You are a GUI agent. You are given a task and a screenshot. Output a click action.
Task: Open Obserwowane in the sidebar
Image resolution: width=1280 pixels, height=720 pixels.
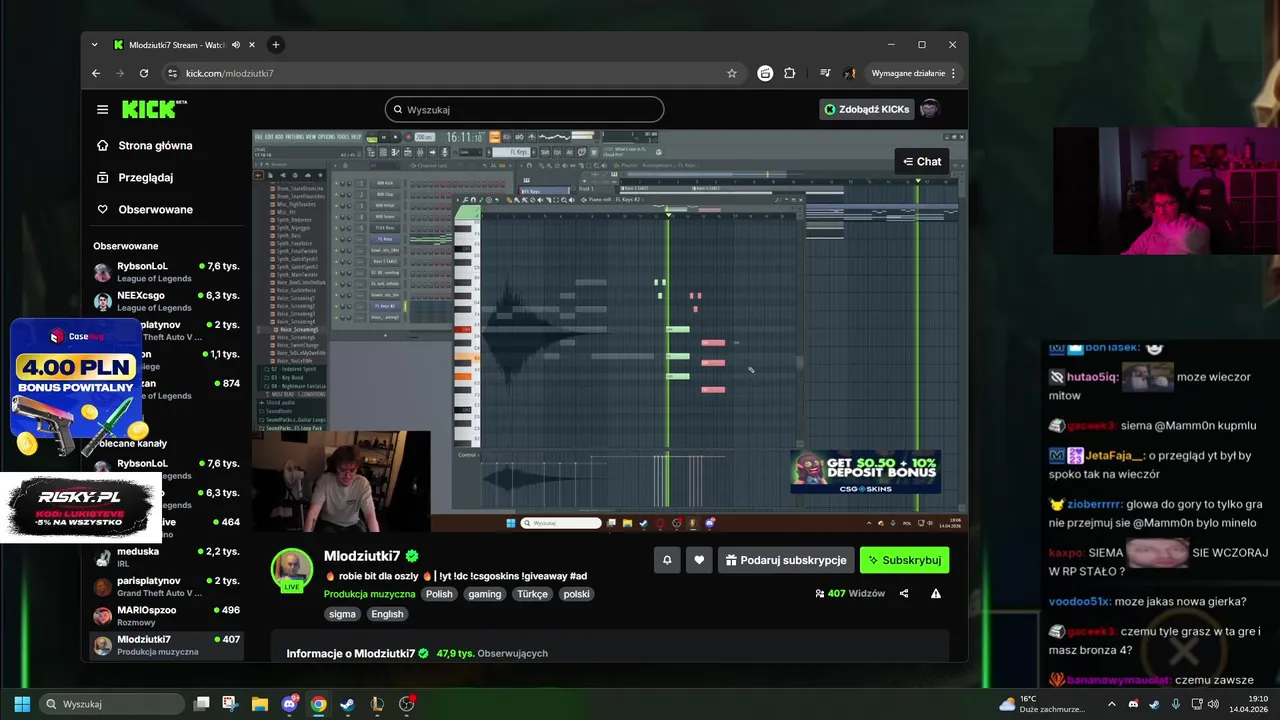pos(155,209)
